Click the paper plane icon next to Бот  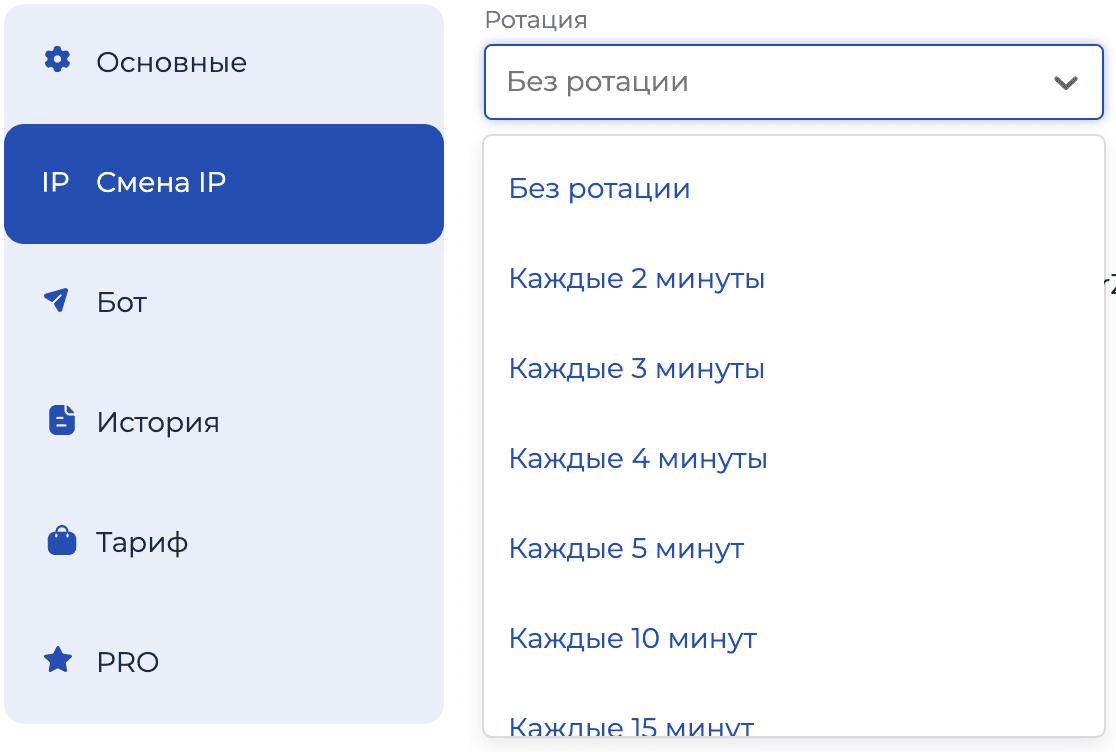(x=58, y=300)
